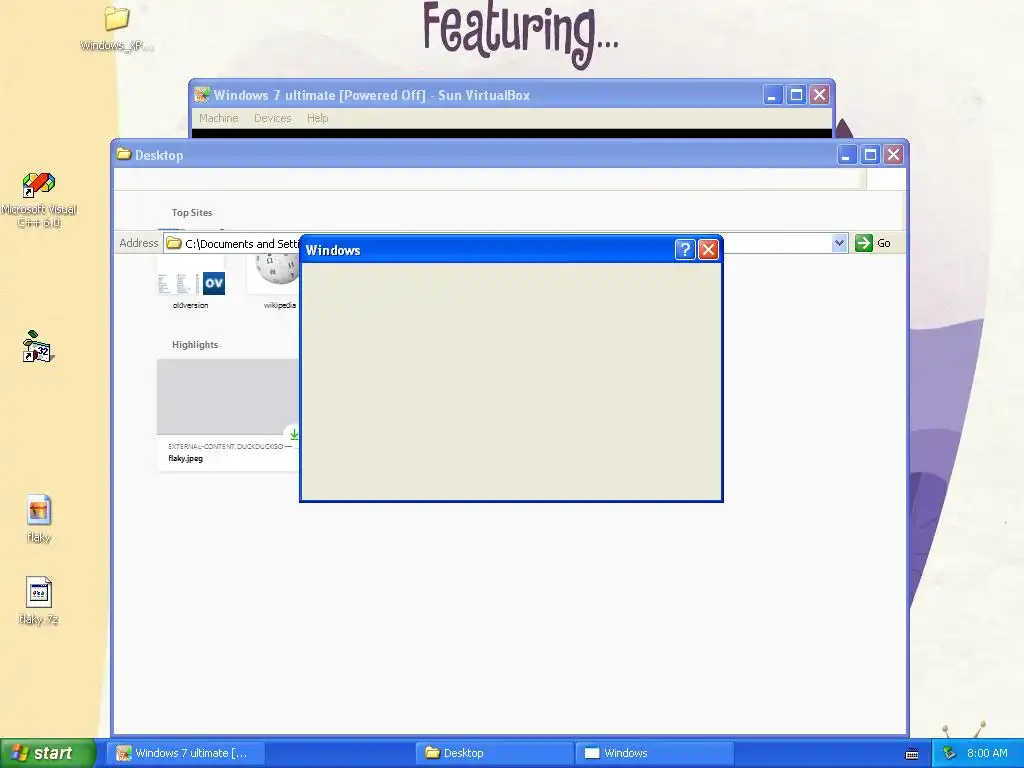Open the flaky.jpeg highlight card
This screenshot has height=768, width=1024.
point(228,413)
